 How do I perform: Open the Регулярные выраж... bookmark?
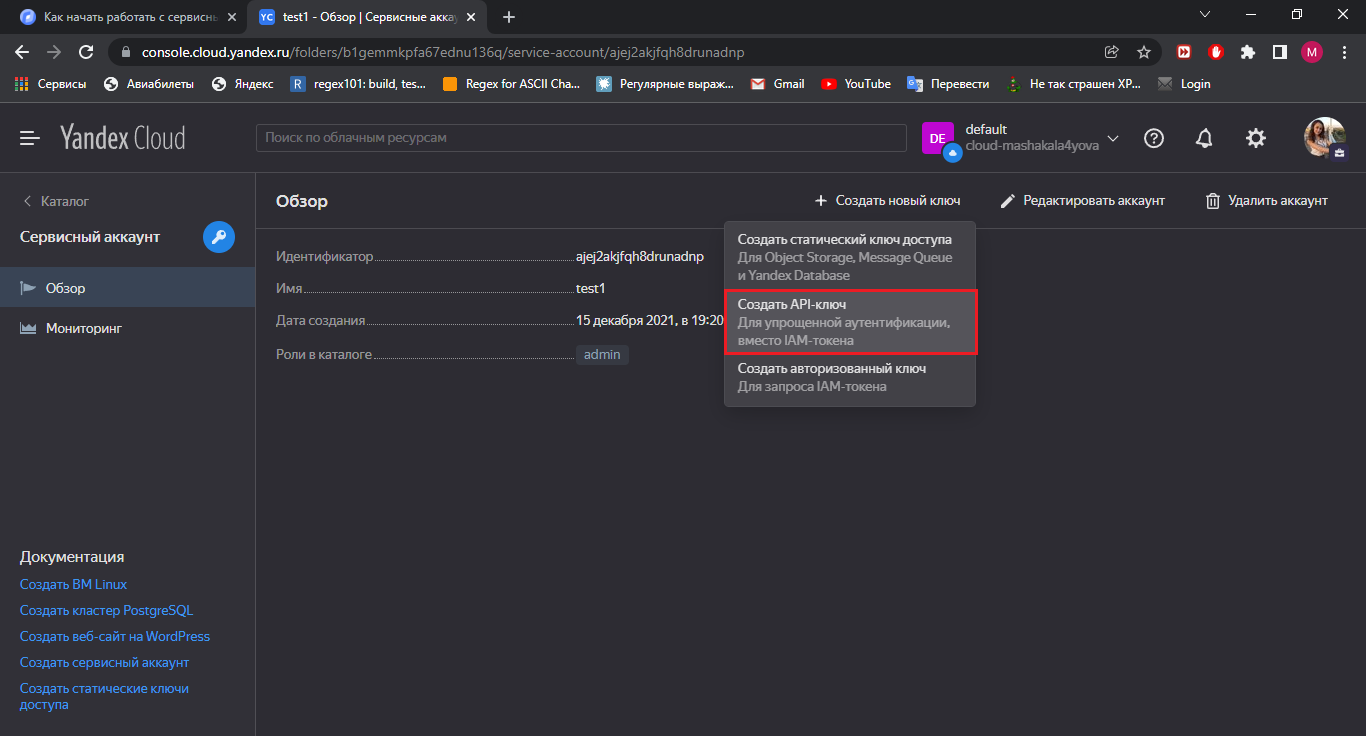point(665,84)
